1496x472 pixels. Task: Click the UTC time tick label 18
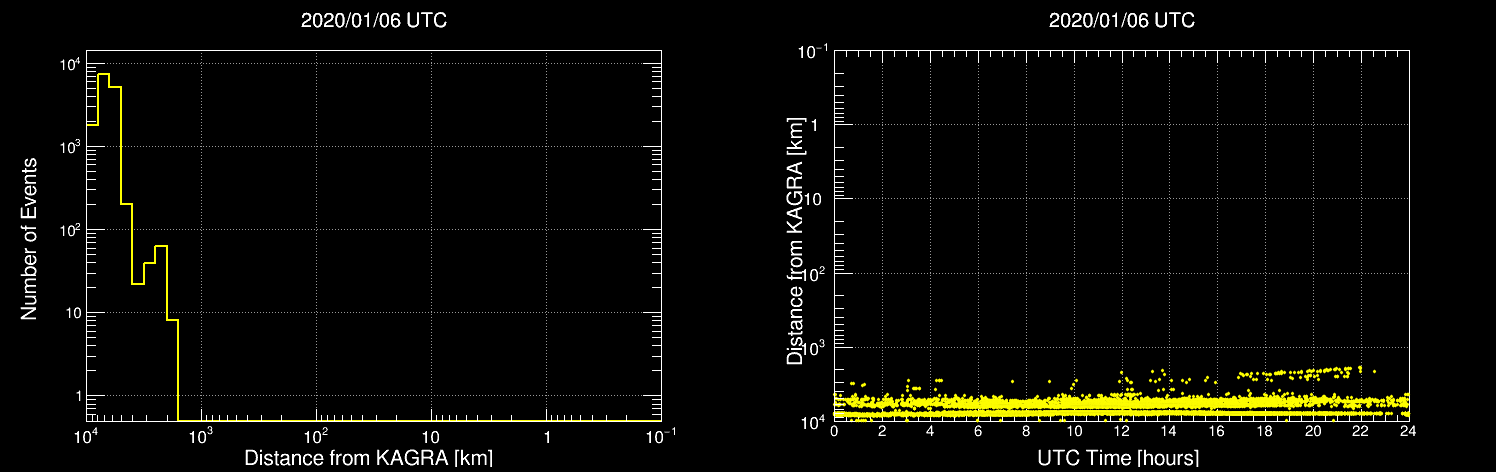point(1265,430)
